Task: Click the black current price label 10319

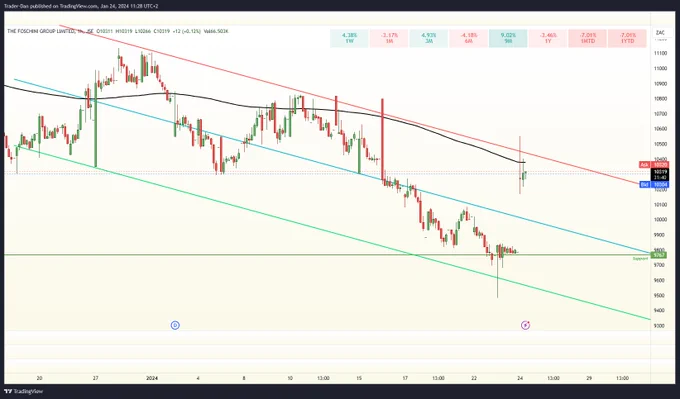Action: [661, 174]
